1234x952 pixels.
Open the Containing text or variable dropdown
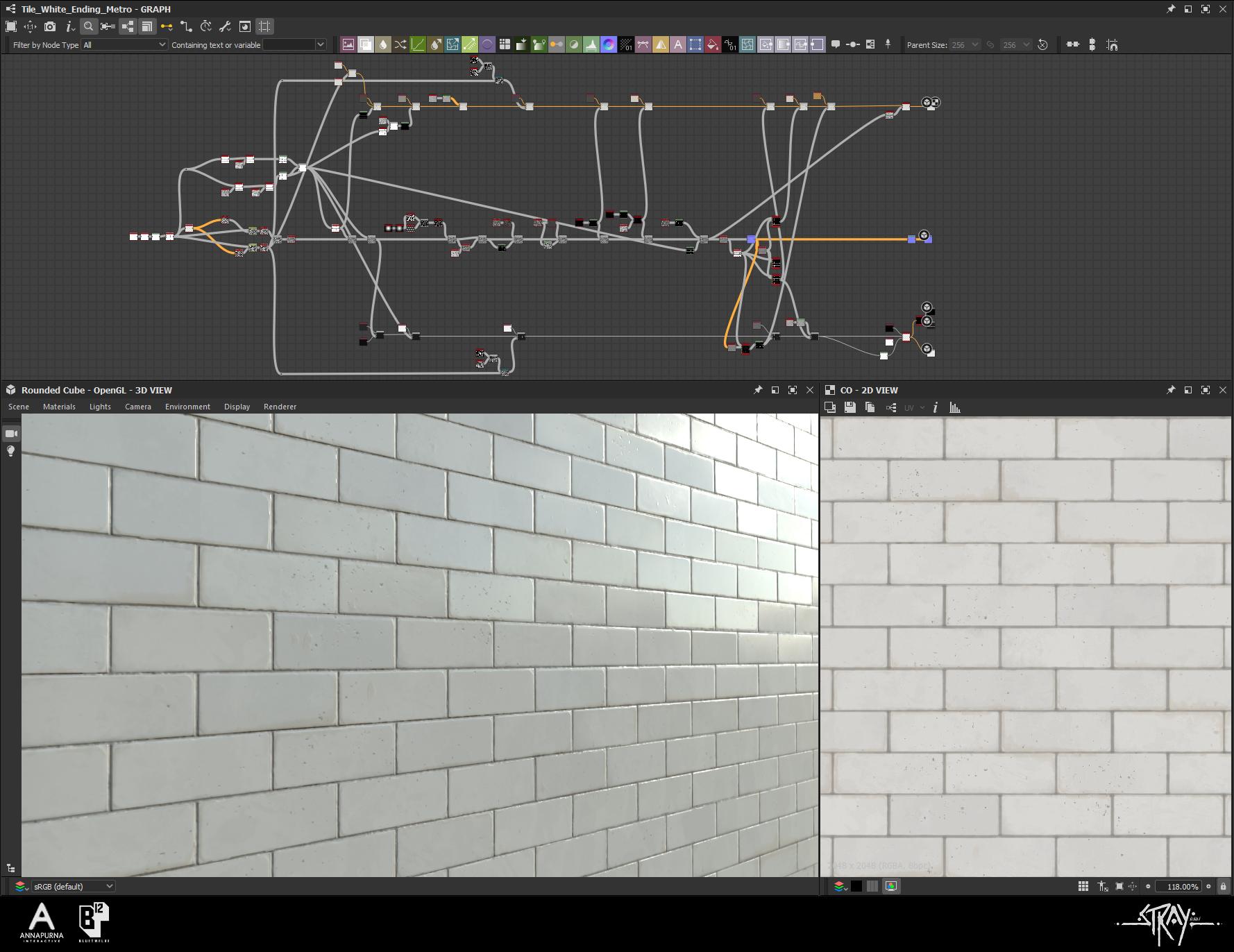pyautogui.click(x=294, y=44)
